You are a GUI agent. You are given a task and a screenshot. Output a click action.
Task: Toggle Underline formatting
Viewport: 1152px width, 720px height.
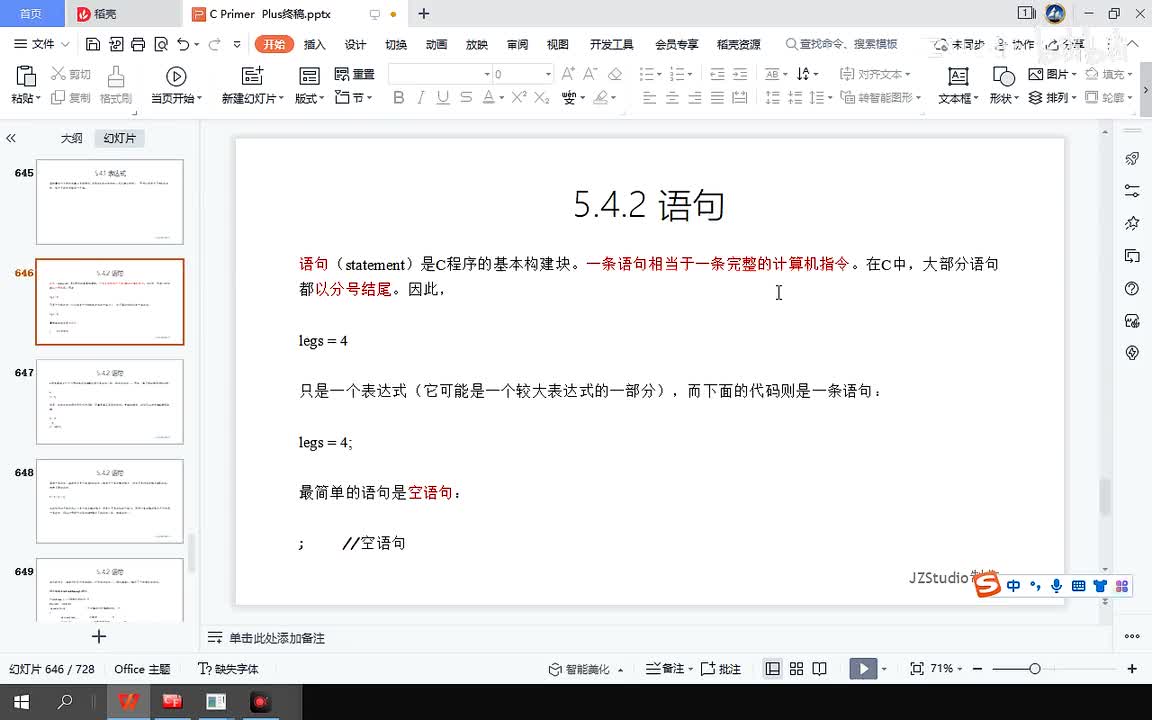[443, 97]
